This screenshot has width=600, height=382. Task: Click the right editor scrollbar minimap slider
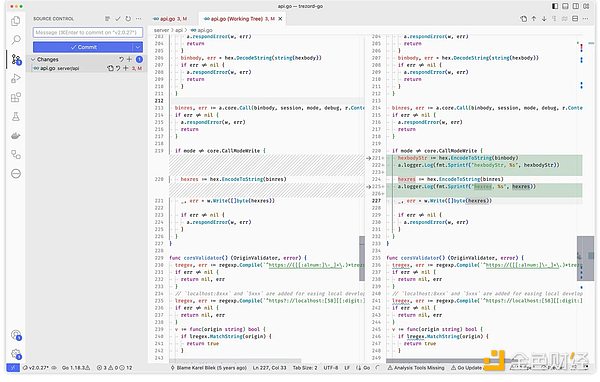585,258
